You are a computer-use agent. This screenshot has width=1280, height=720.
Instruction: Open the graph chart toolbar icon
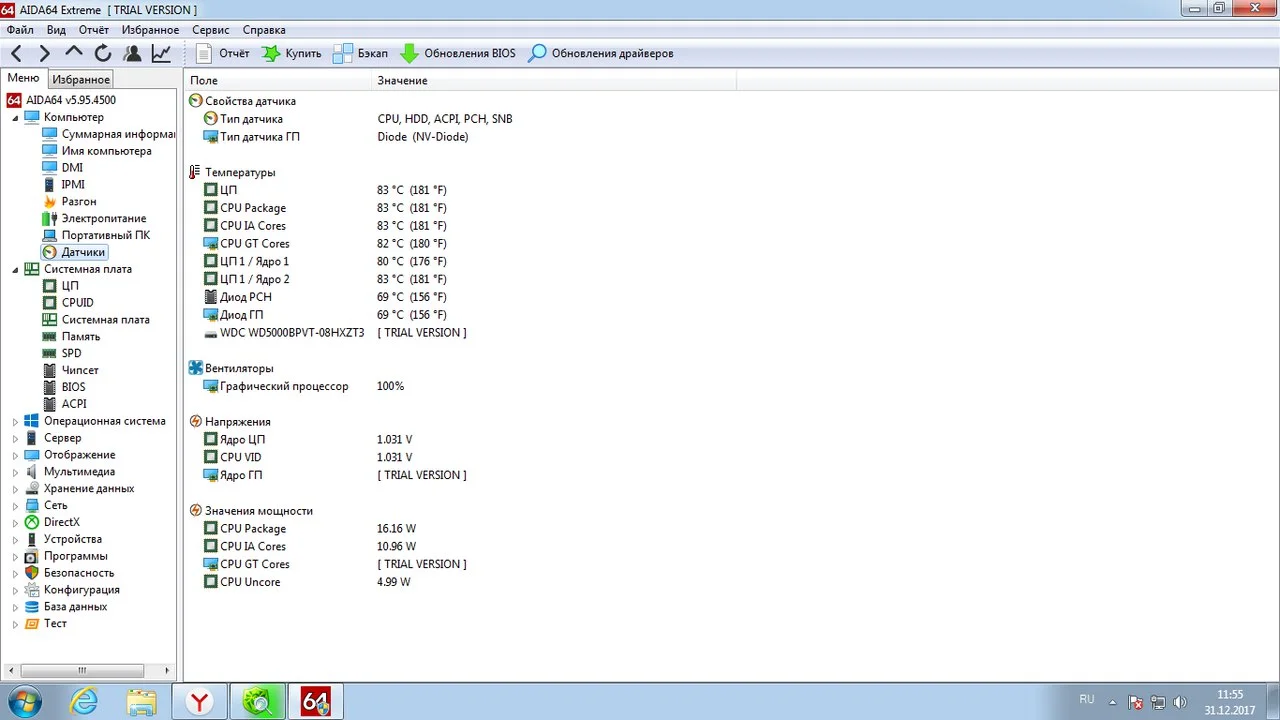[161, 53]
